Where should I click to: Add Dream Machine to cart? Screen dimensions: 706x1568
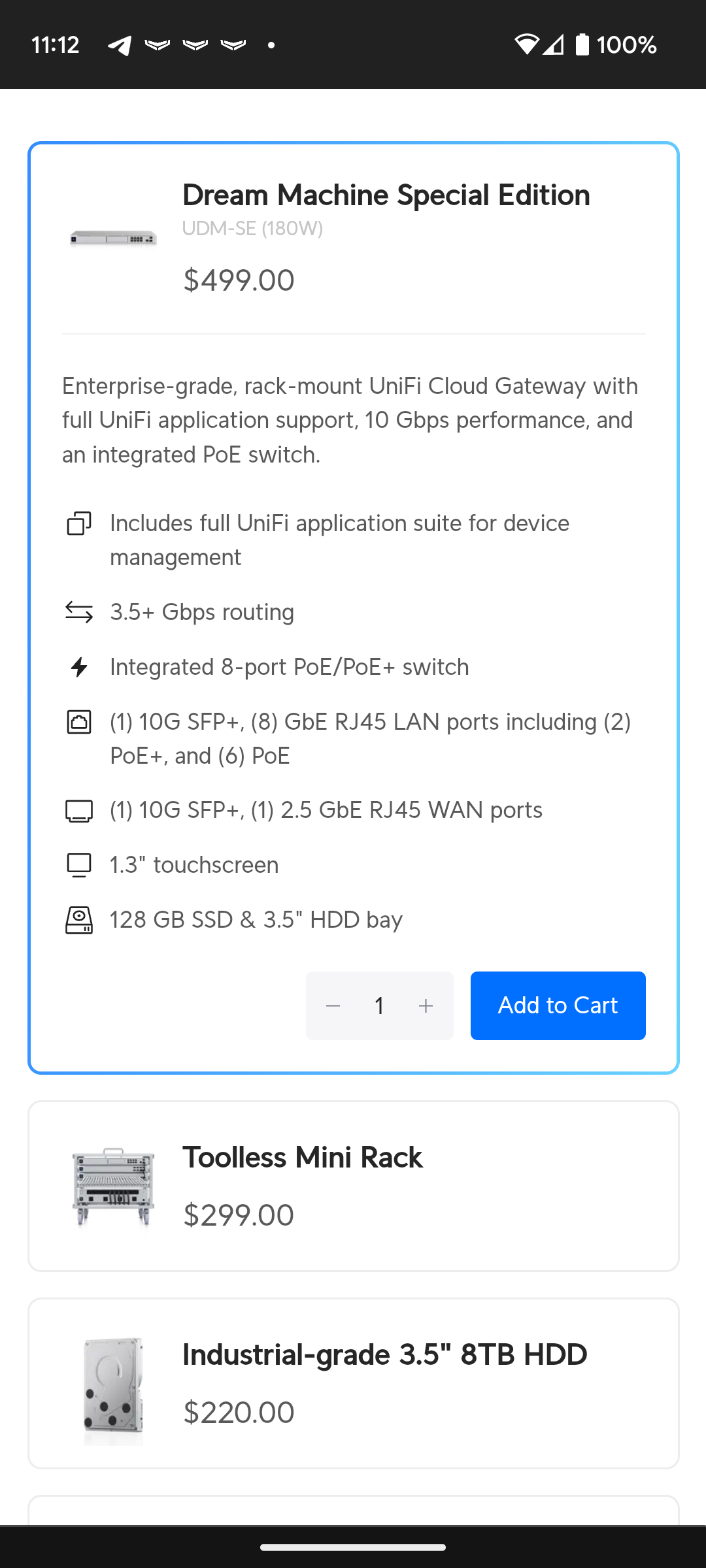(558, 1005)
